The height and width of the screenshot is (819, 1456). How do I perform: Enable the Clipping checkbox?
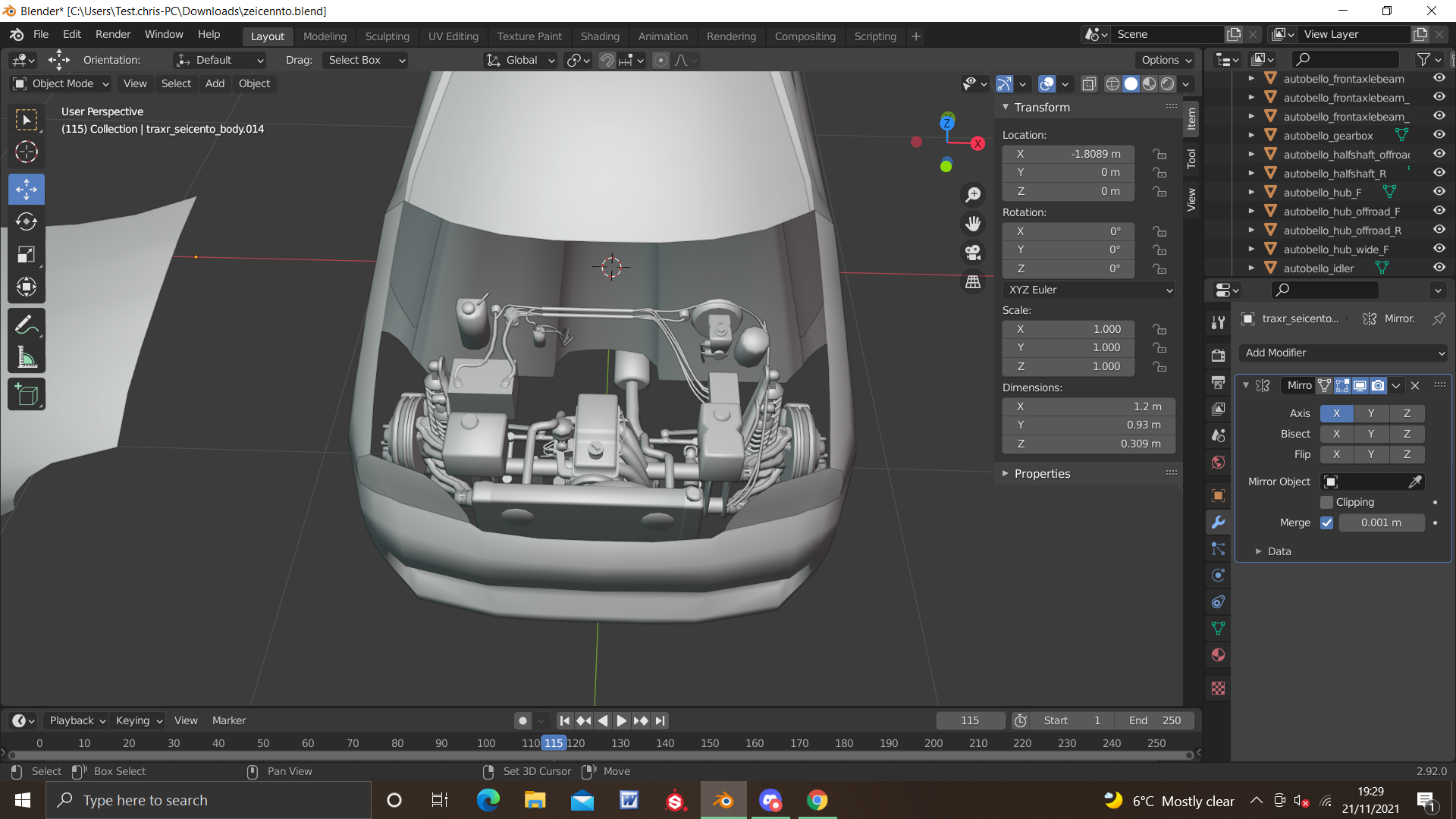click(x=1326, y=503)
